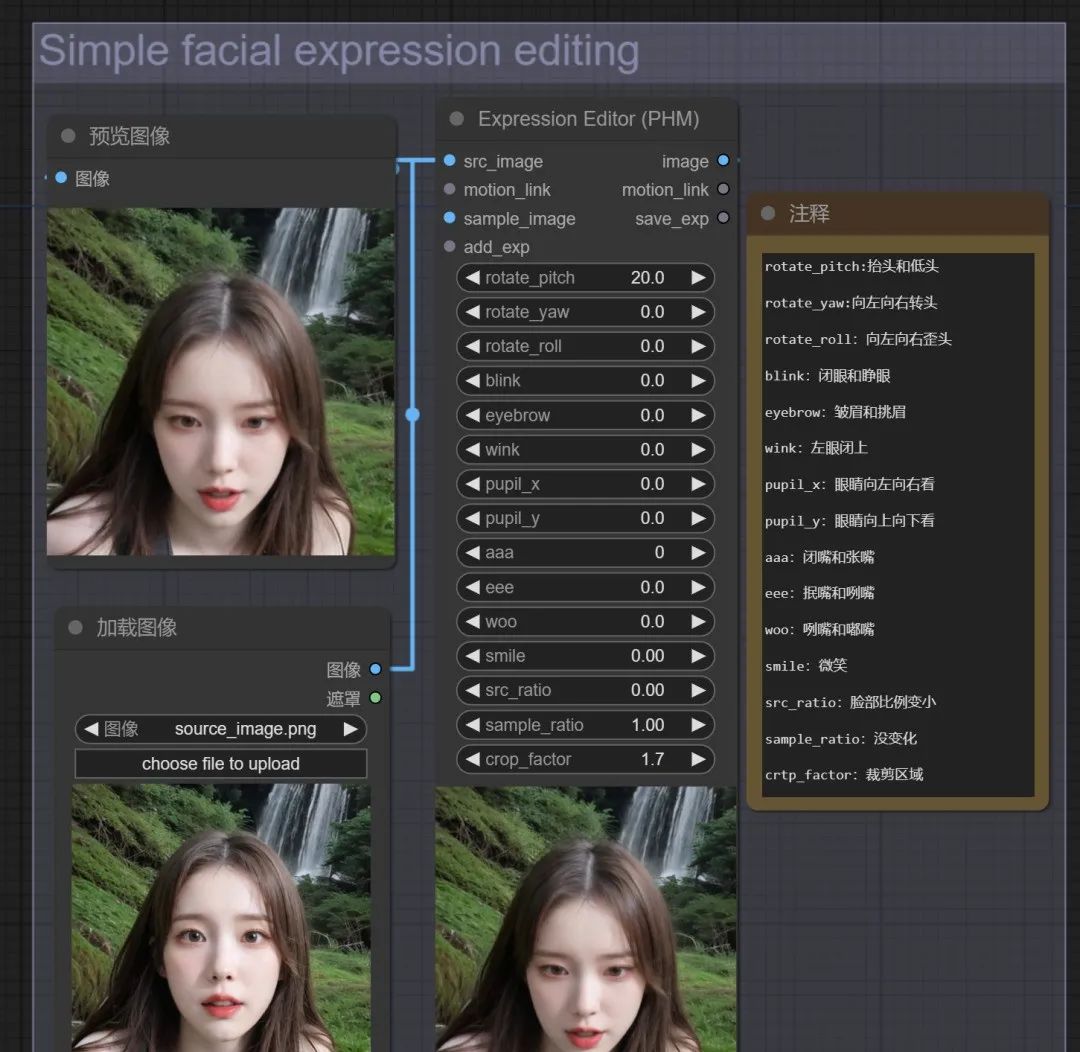Increase wink value with right arrow
1080x1052 pixels.
pyautogui.click(x=698, y=449)
